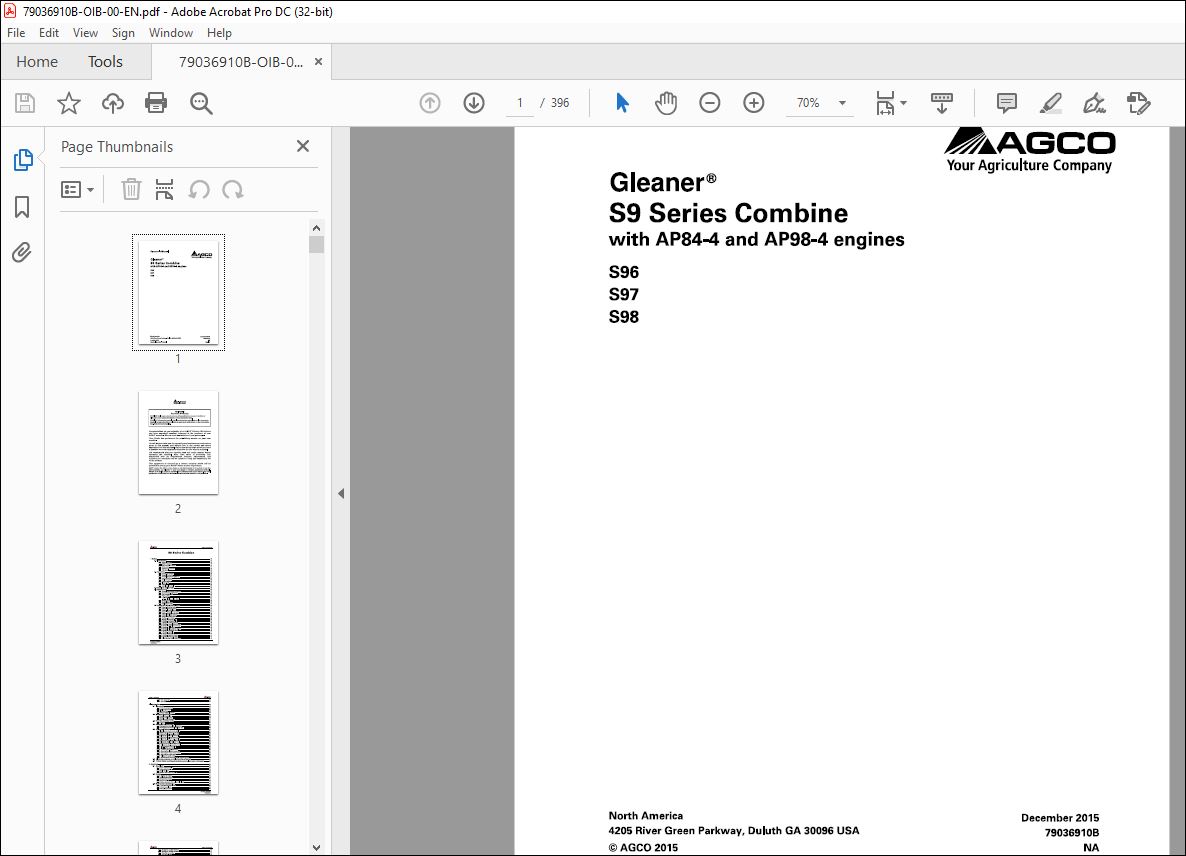Open the Window menu
Image resolution: width=1186 pixels, height=856 pixels.
171,33
